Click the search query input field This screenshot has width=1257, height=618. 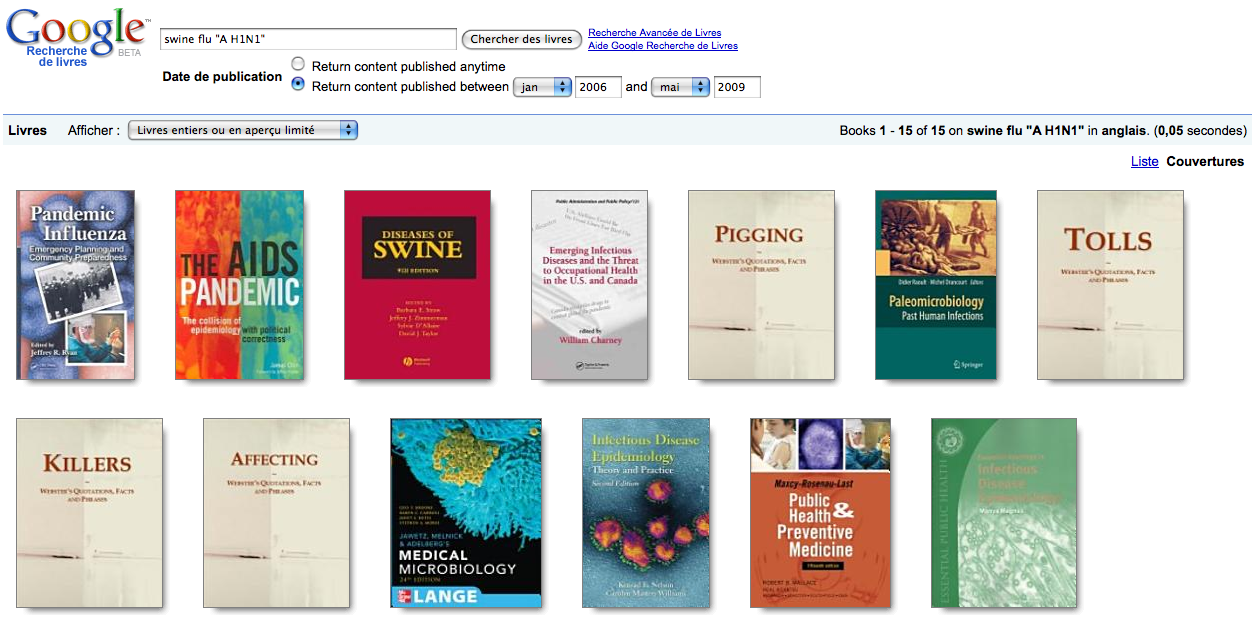pos(308,39)
